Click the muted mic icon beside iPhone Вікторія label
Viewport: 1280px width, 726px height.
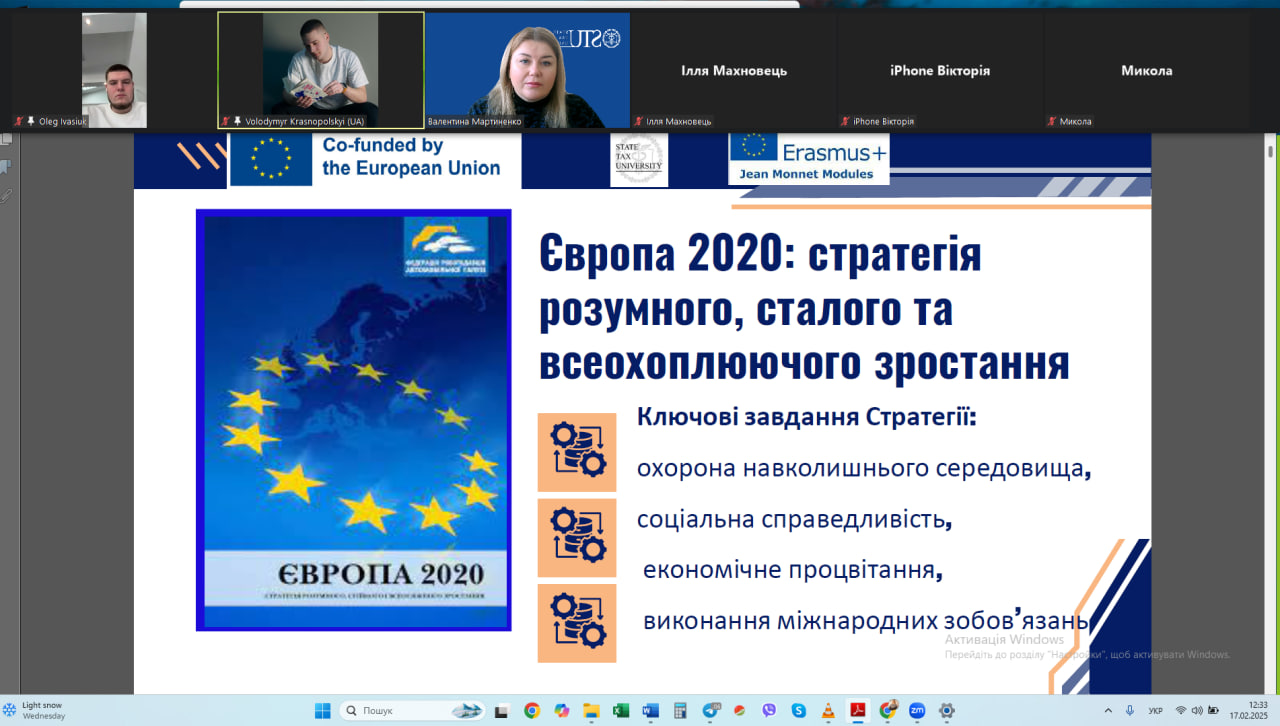tap(845, 121)
